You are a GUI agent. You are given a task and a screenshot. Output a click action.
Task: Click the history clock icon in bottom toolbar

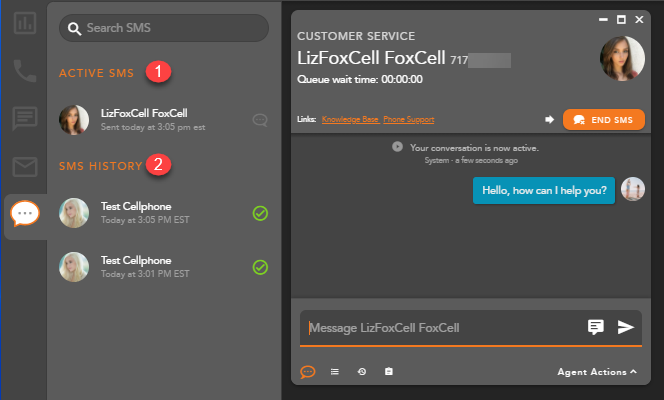pyautogui.click(x=361, y=372)
